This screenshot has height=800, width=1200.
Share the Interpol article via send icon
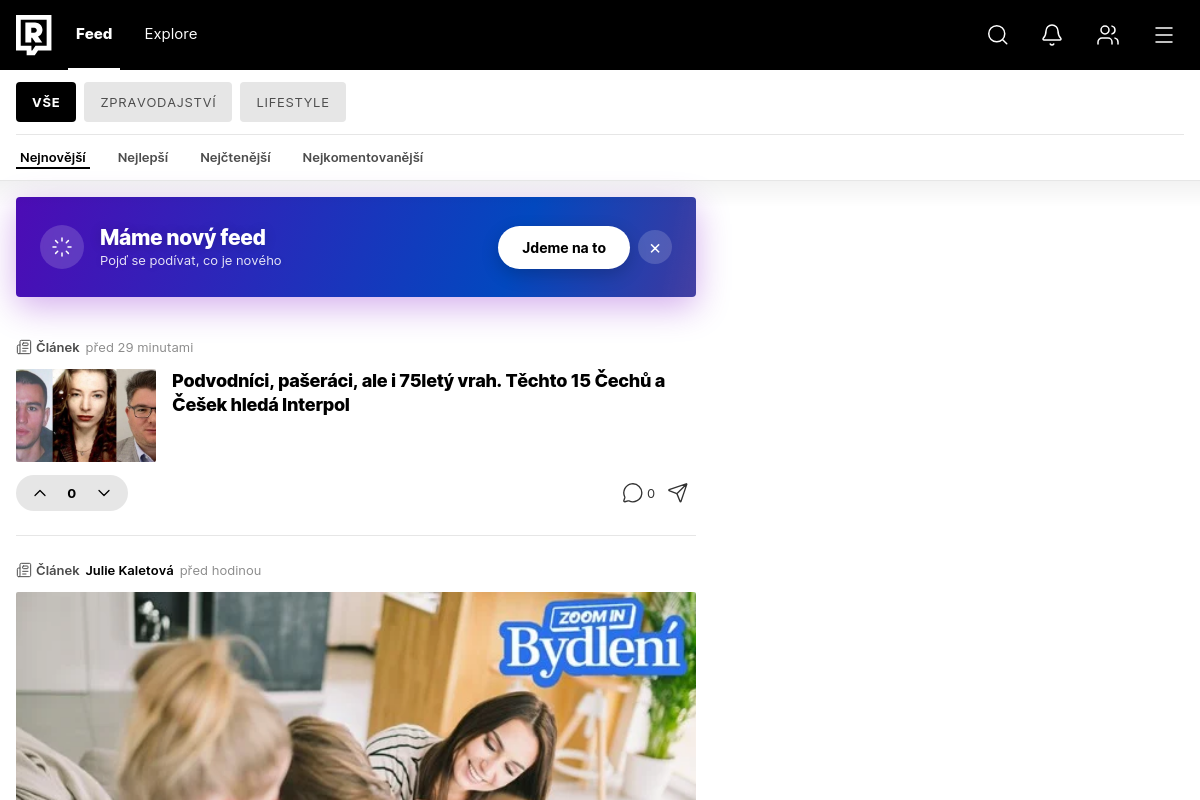pos(678,493)
